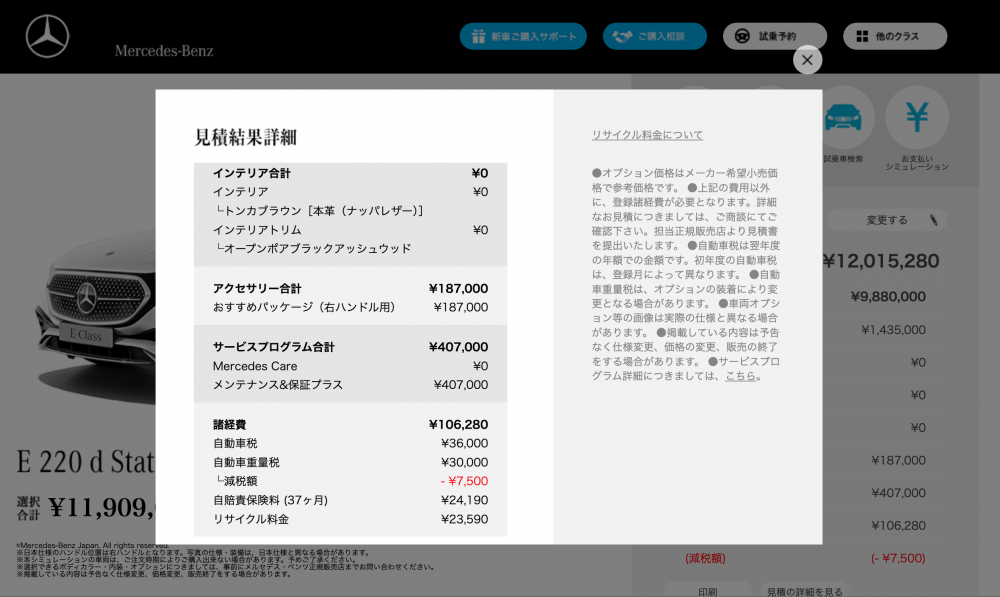Open こちら link for service program details
1000x597 pixels.
click(x=740, y=376)
